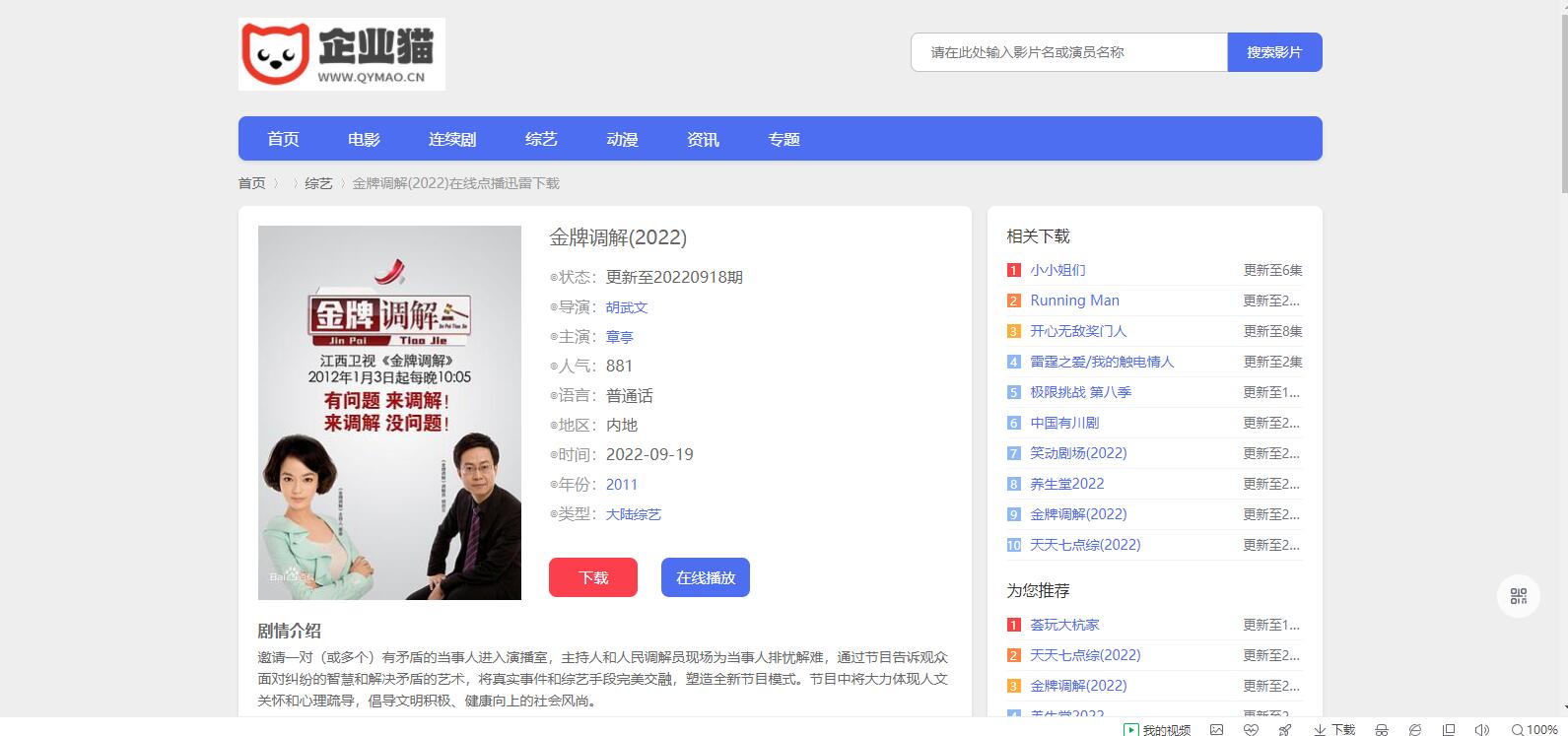Click the 搜索影片 search button
Image resolution: width=1568 pixels, height=736 pixels.
(1274, 52)
